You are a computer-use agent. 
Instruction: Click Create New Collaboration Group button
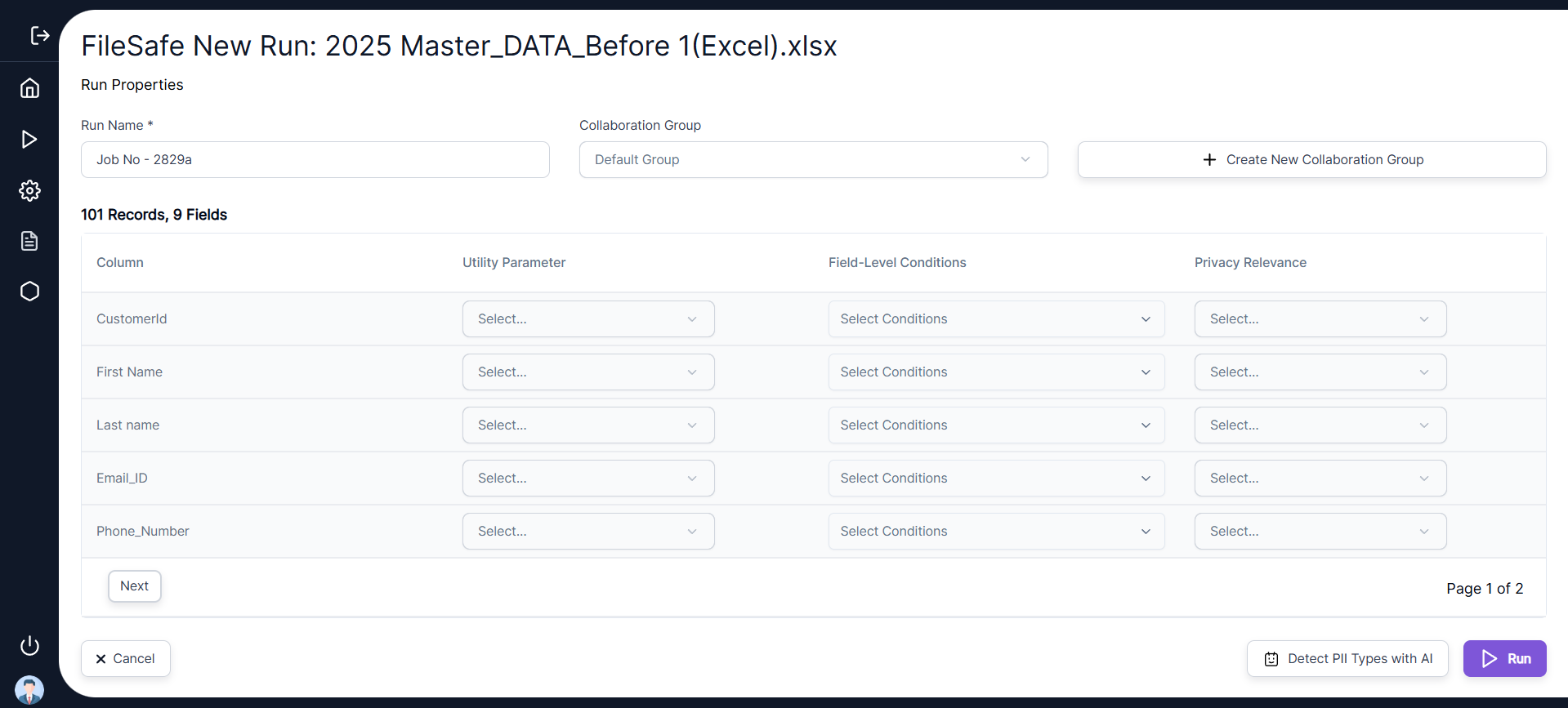(1311, 160)
